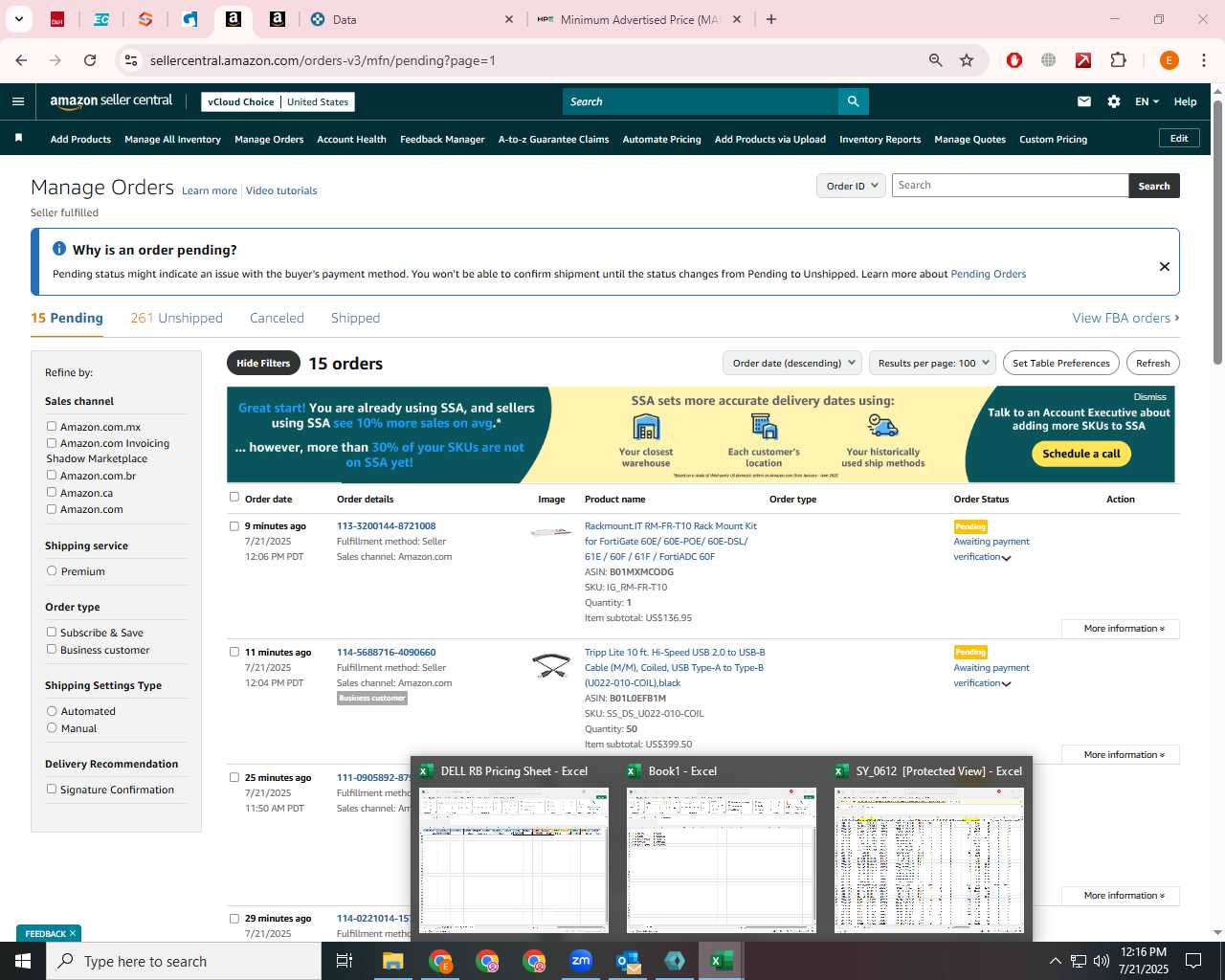Open the notifications icon in system tray
This screenshot has height=980, width=1225.
[1193, 961]
